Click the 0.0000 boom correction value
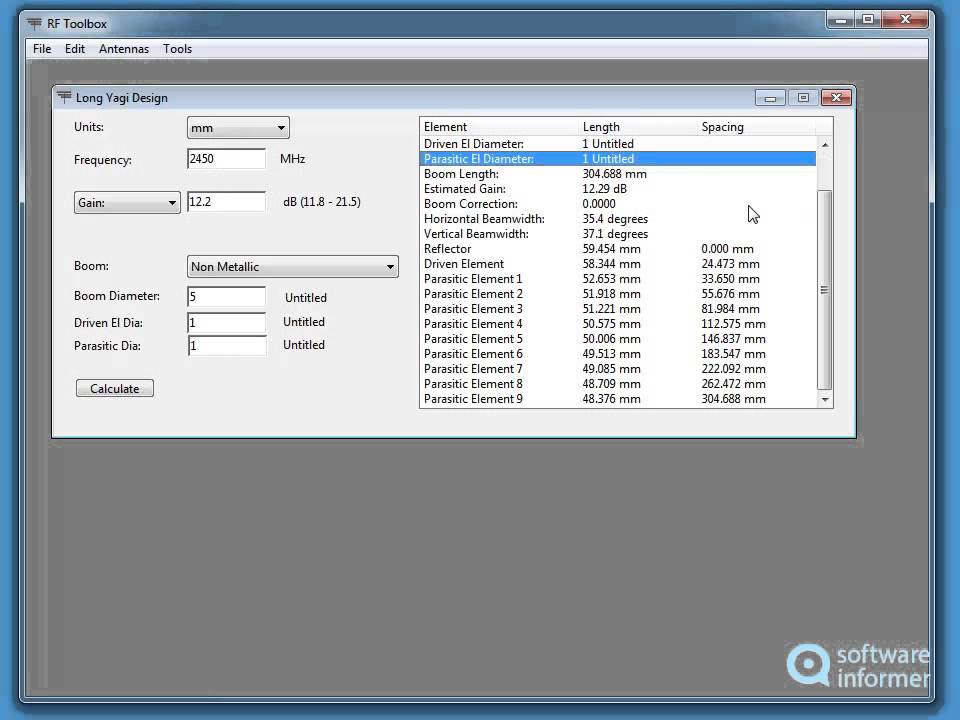Image resolution: width=960 pixels, height=720 pixels. (599, 204)
